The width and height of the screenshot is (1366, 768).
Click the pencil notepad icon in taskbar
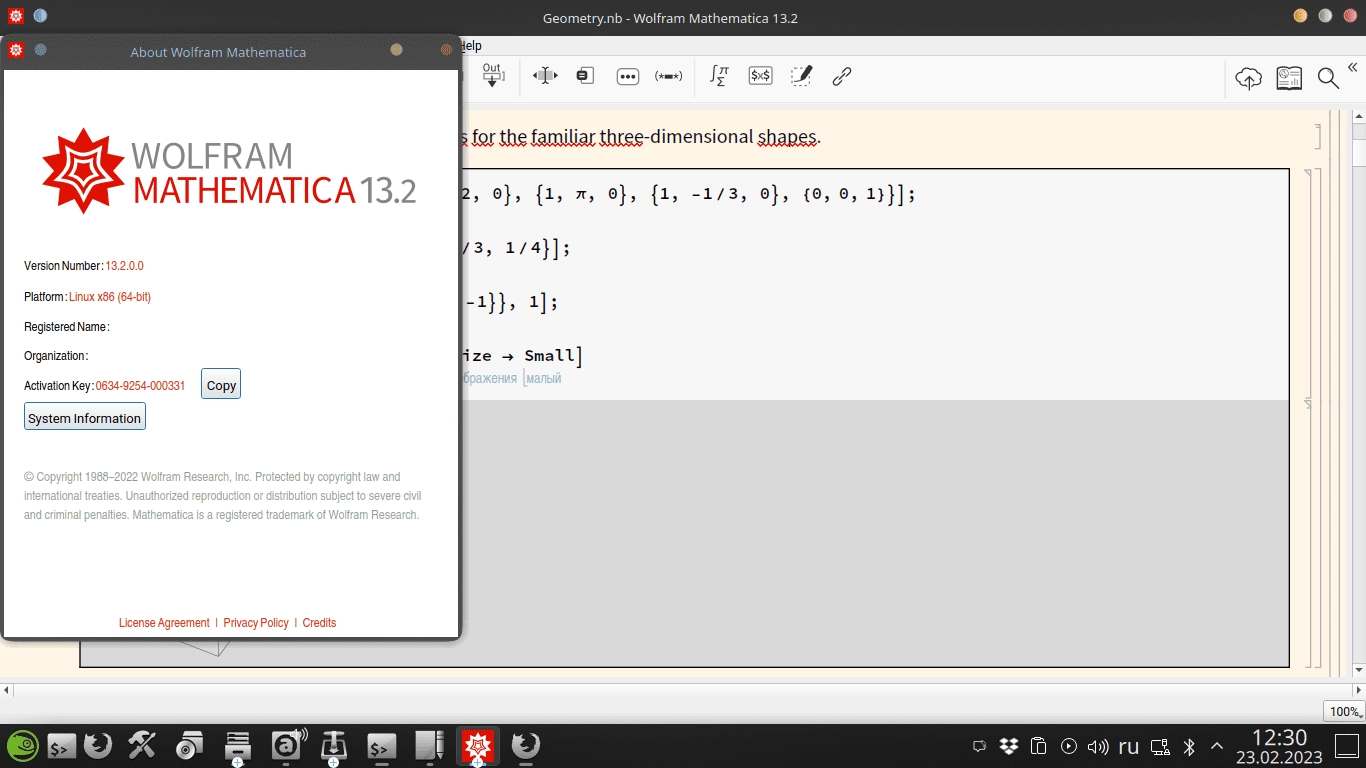430,746
